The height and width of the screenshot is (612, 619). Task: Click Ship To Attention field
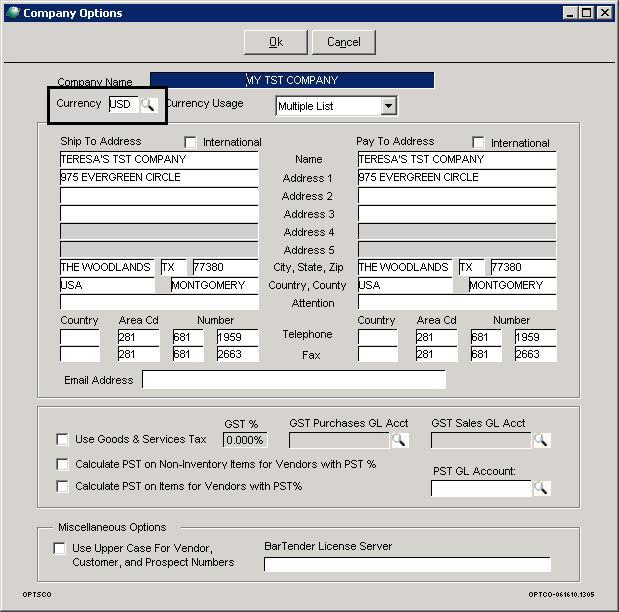pyautogui.click(x=159, y=302)
